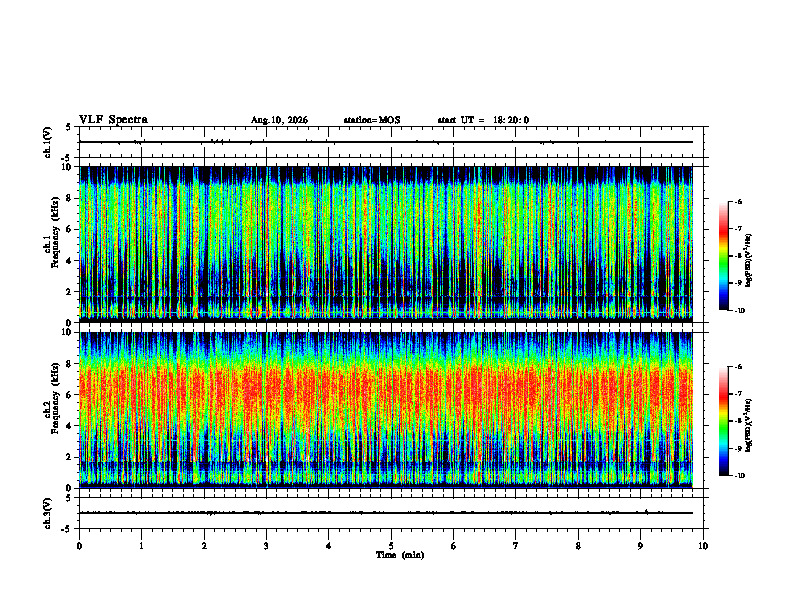Click the "6" kHz tick on ch.1 frequency axis
792x612 pixels.
click(x=70, y=229)
